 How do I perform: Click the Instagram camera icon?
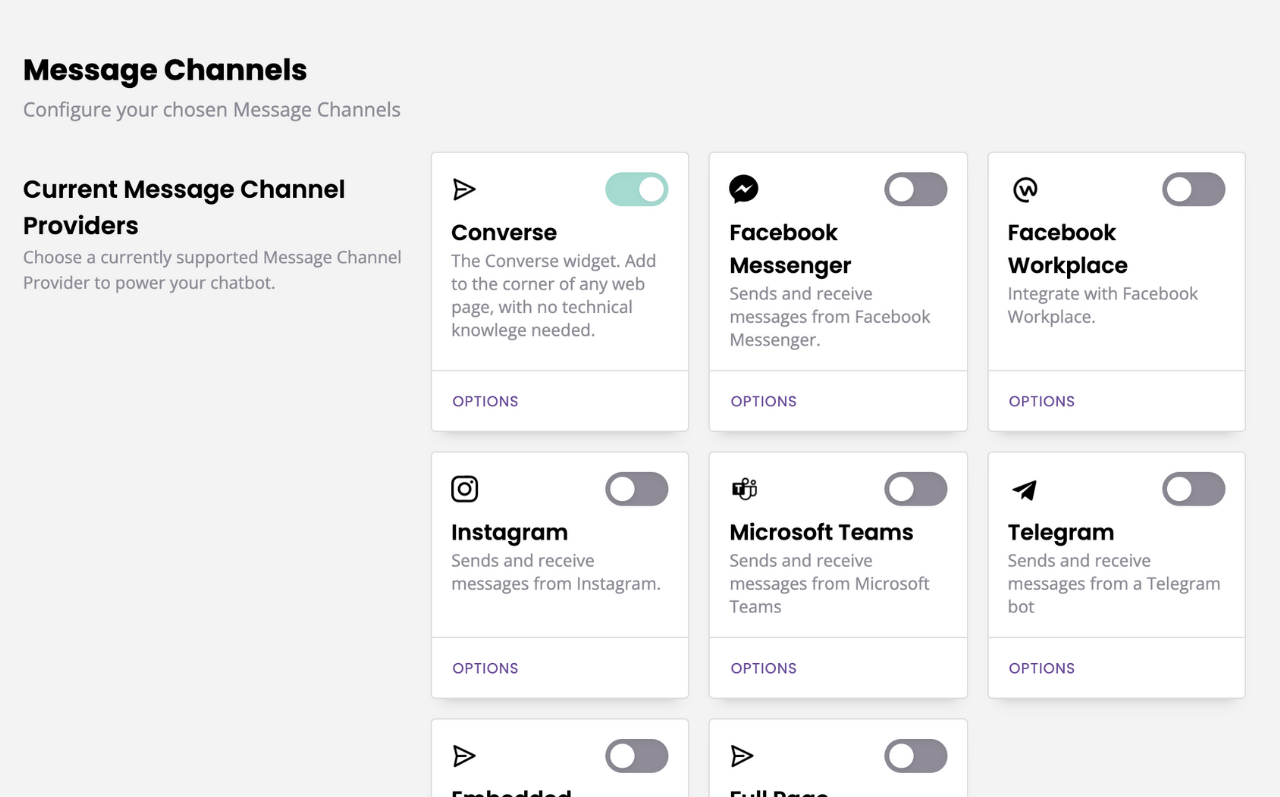click(x=465, y=489)
